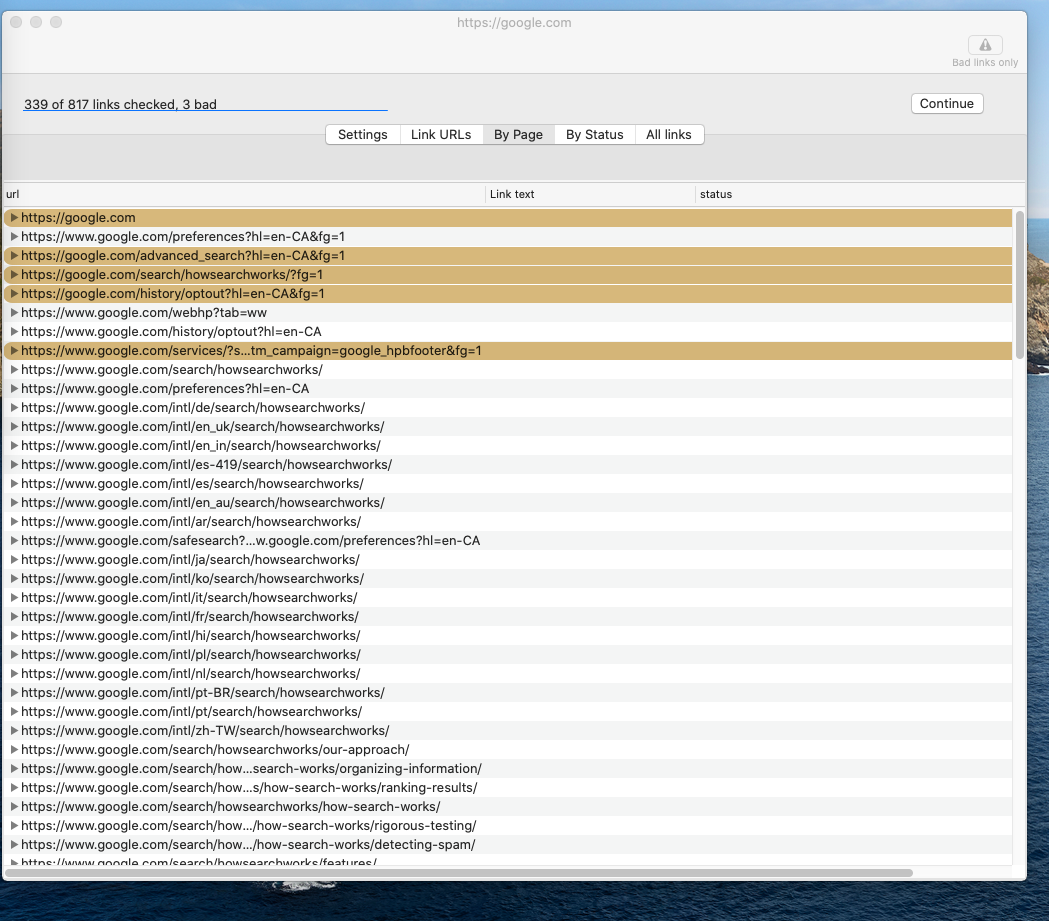Select the intl/pt/search/howsearchworks URL
This screenshot has height=921, width=1049.
tap(191, 712)
